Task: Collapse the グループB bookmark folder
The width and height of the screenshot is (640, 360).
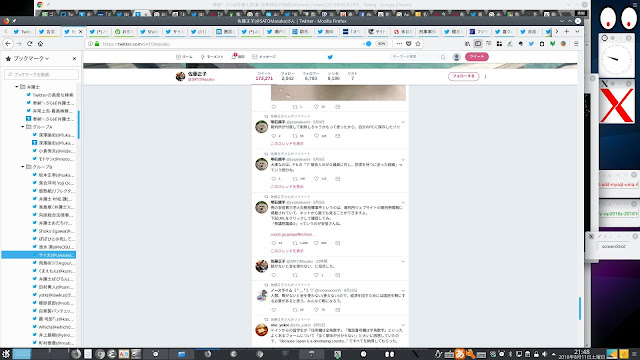Action: click(x=23, y=167)
